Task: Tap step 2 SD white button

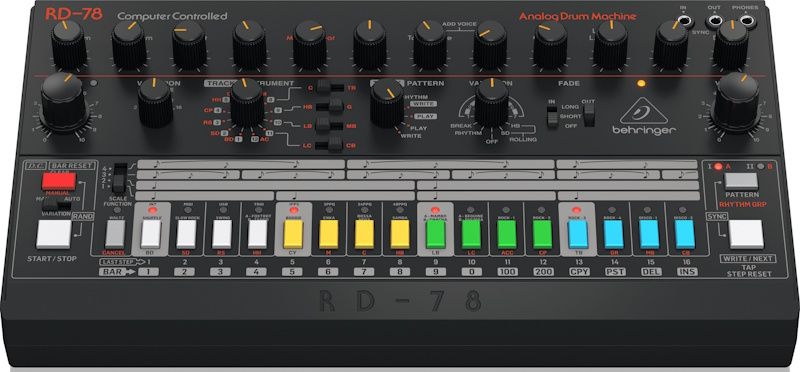Action: 186,234
